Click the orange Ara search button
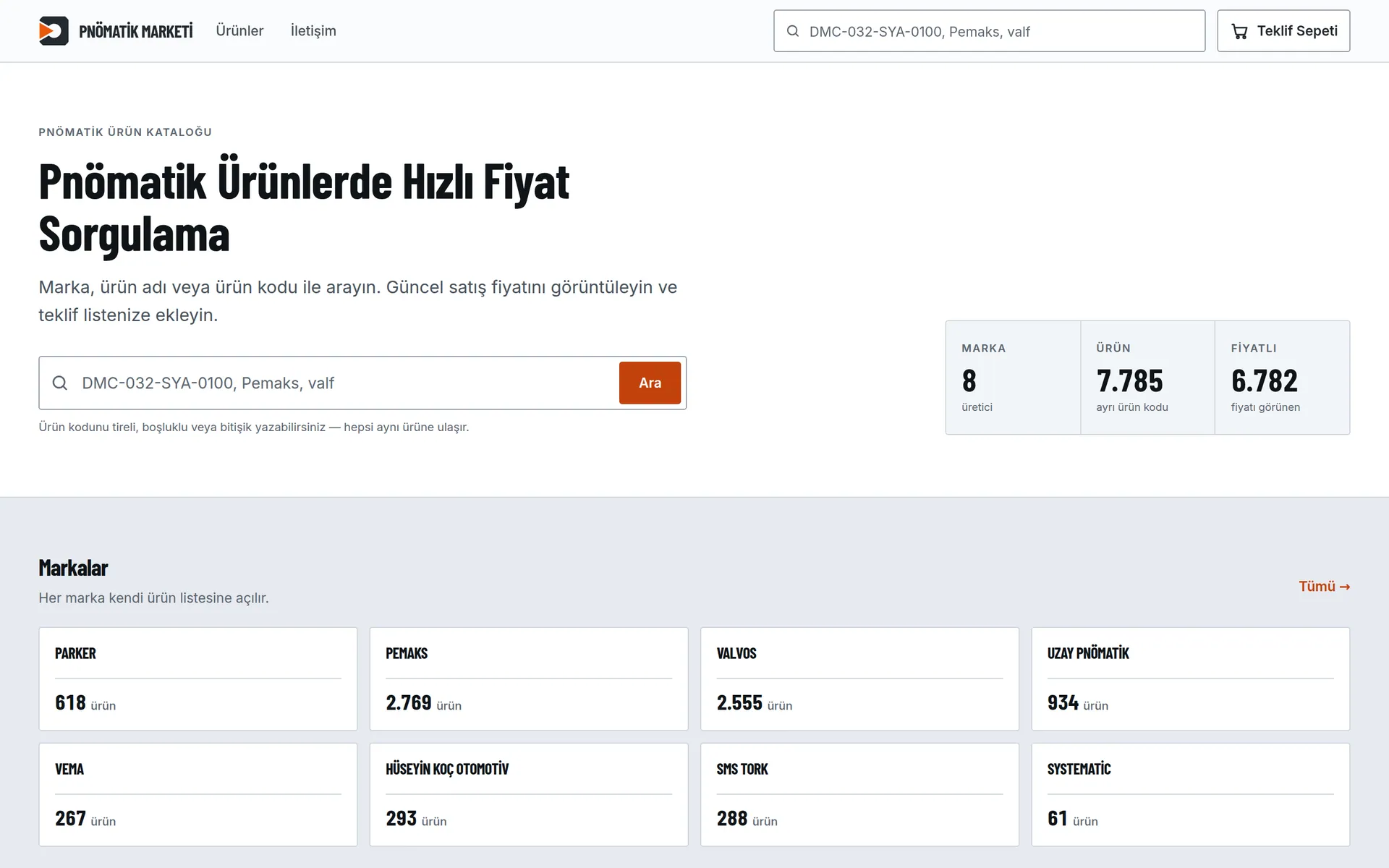Screen dimensions: 1389x868 pyautogui.click(x=650, y=383)
